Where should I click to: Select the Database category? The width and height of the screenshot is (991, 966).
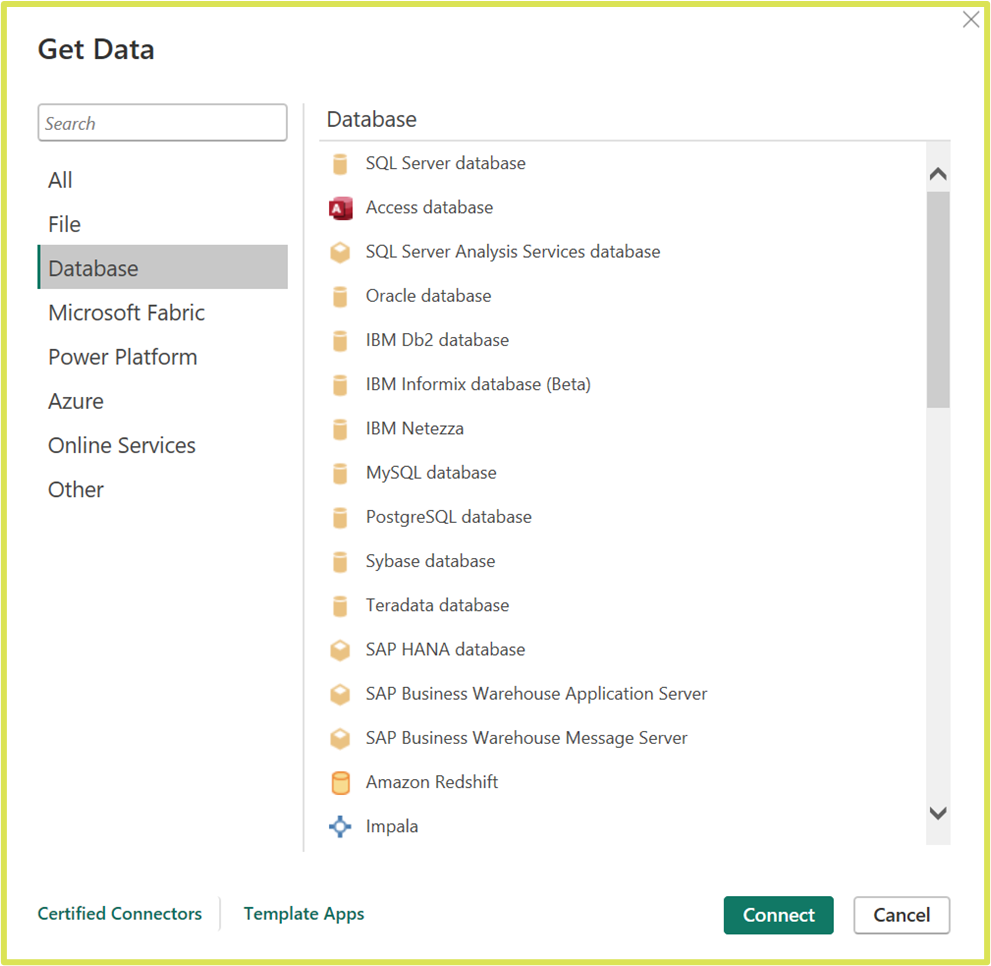point(162,268)
